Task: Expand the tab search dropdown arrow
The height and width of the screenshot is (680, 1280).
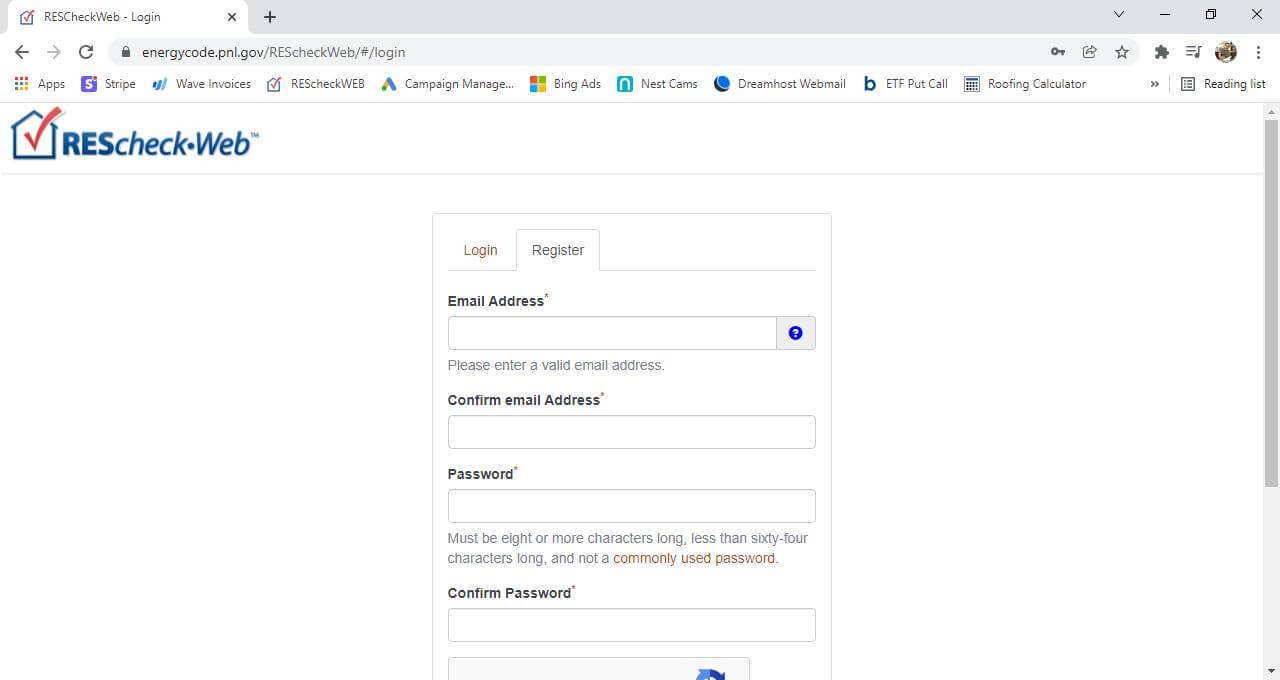Action: pos(1119,15)
